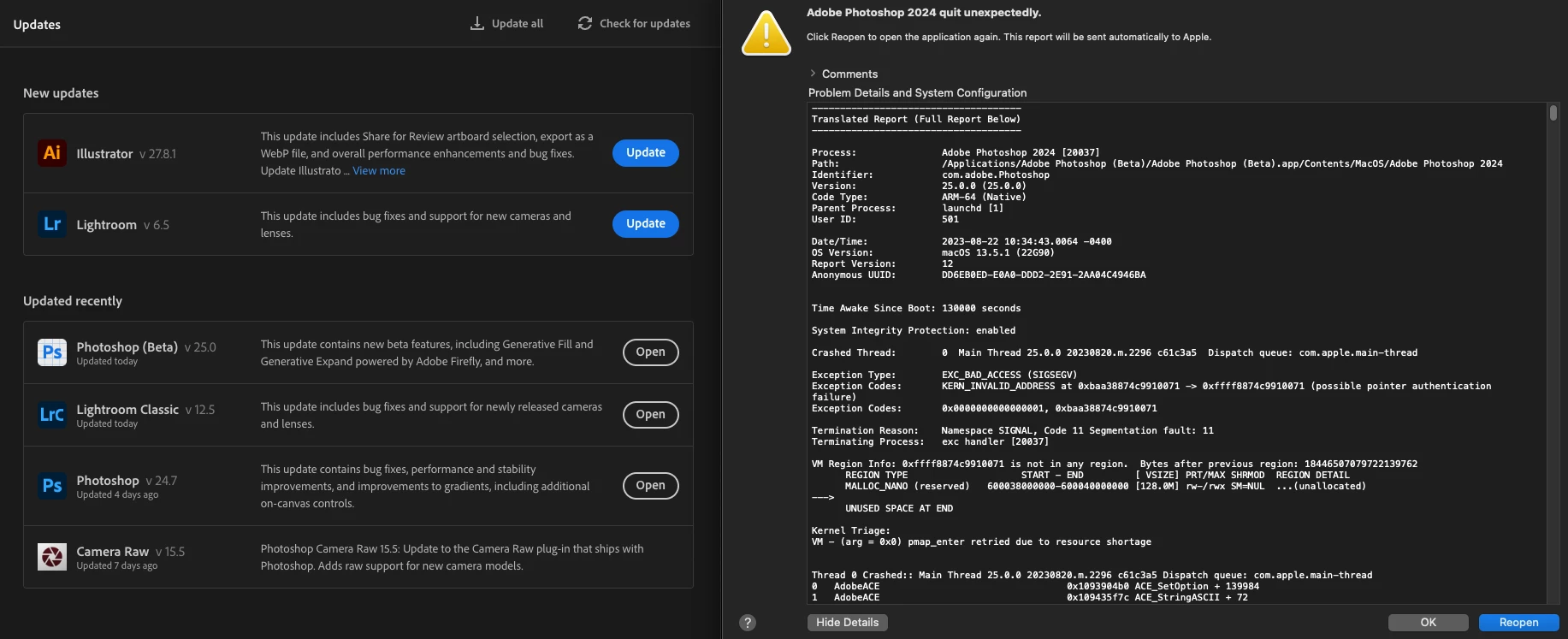Click the 'Updated 7 days ago' label
The height and width of the screenshot is (639, 1568).
tap(117, 566)
